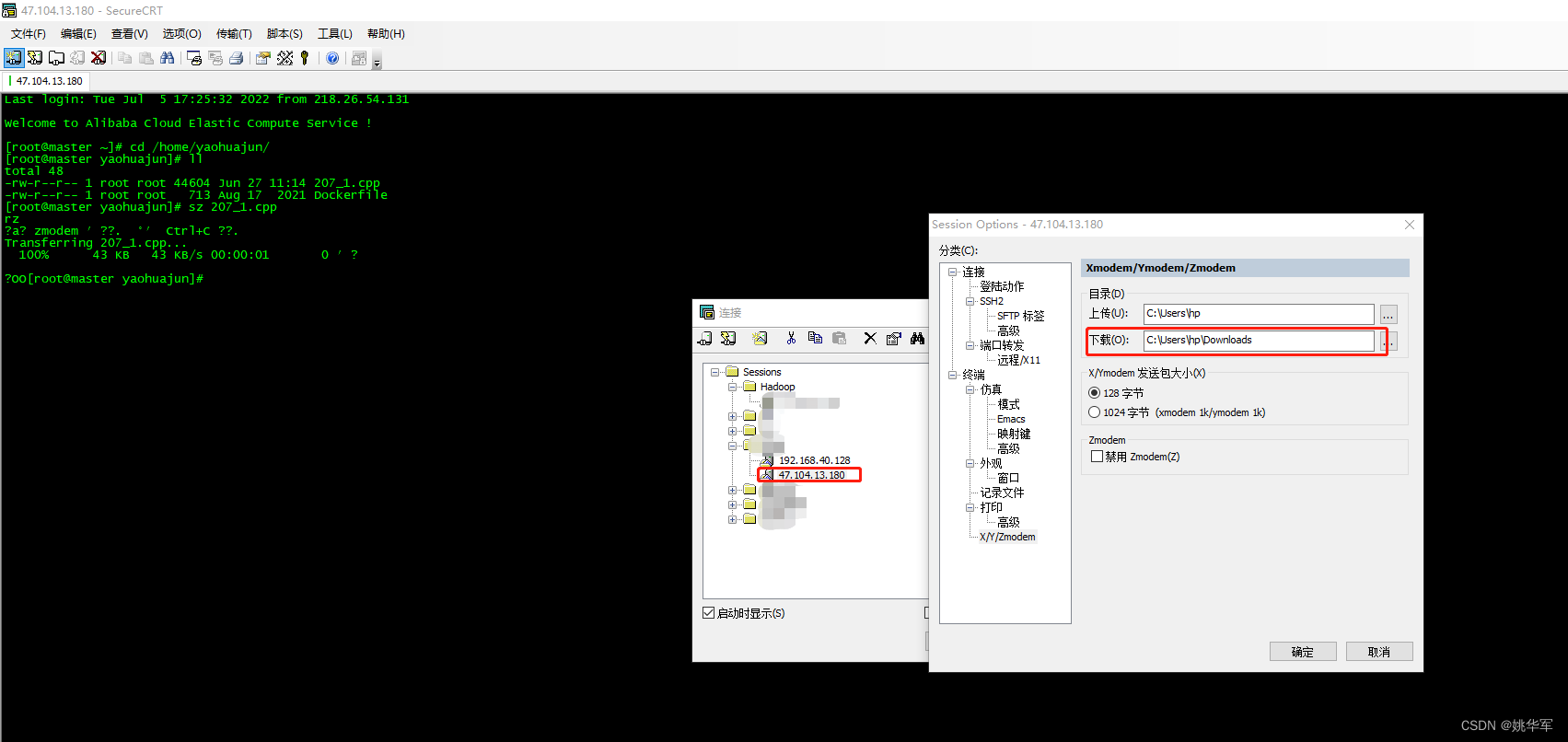Screen dimensions: 1568x742
Task: Click the Connect icon in main toolbar
Action: coord(14,58)
